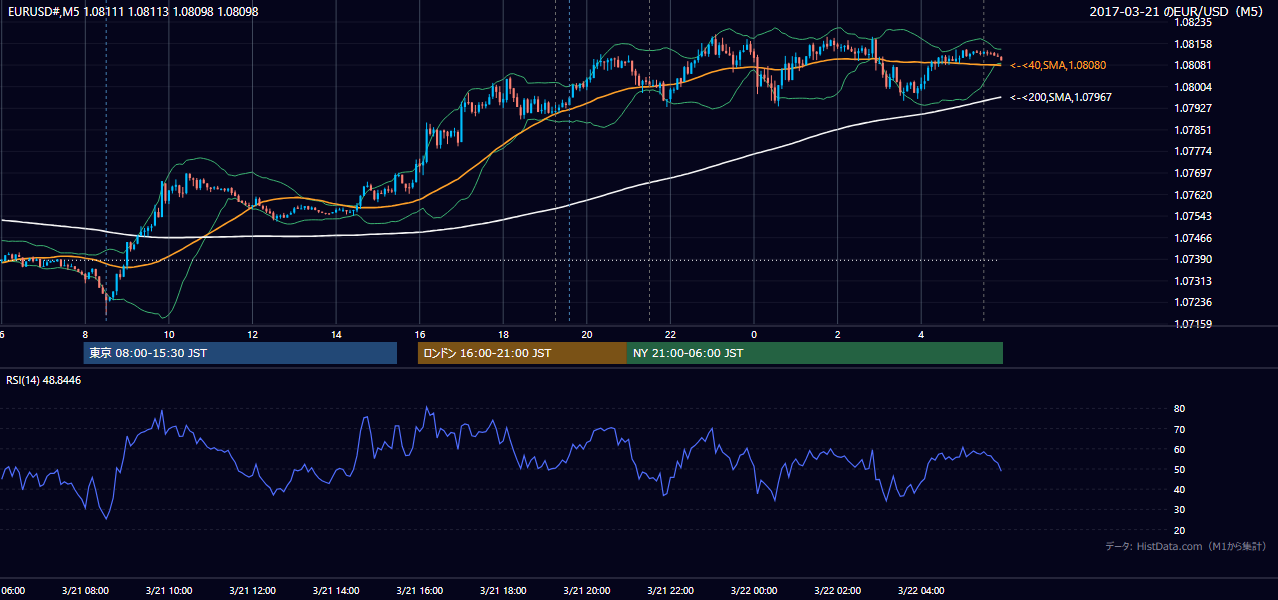Click hour tick 22 under the price chart

pos(671,334)
